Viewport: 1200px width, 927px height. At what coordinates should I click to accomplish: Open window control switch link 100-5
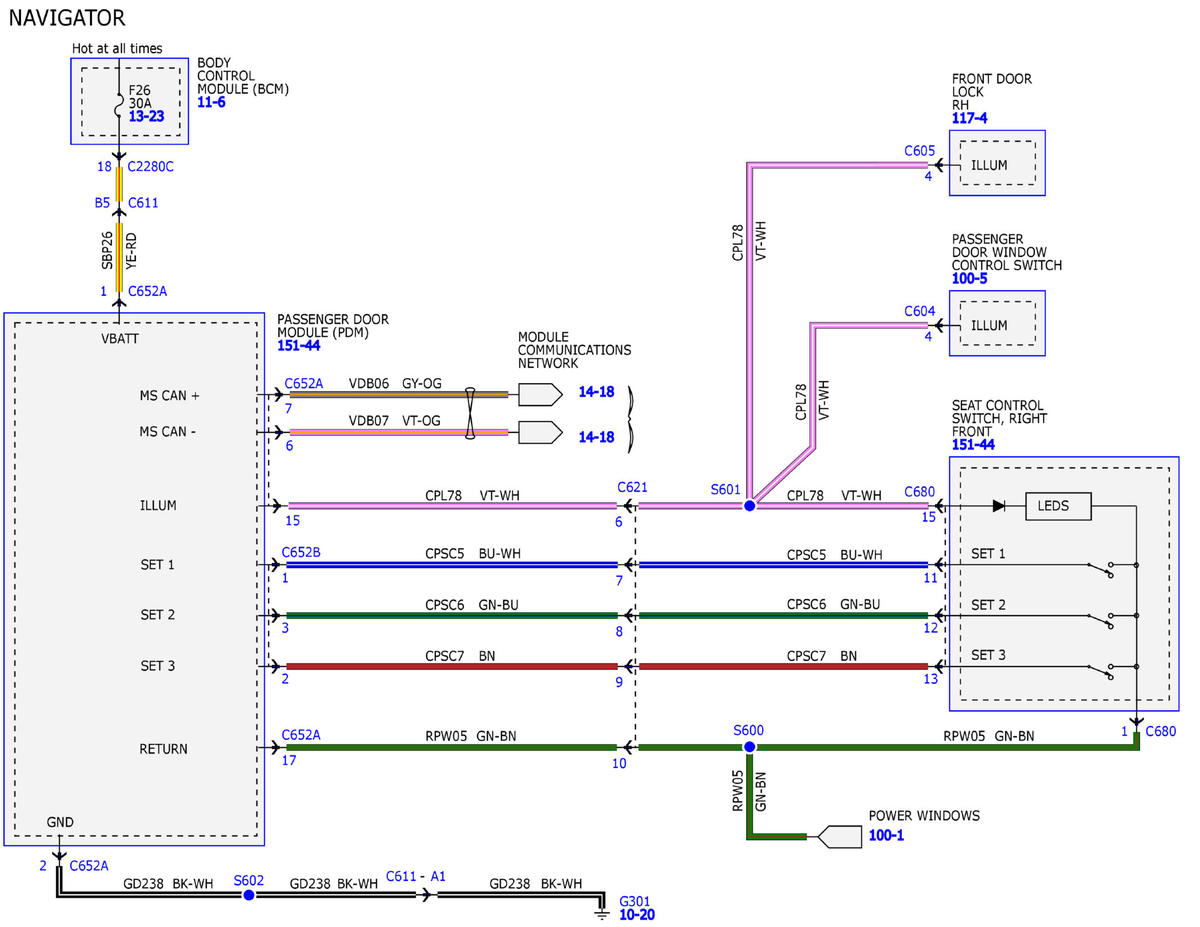coord(969,278)
